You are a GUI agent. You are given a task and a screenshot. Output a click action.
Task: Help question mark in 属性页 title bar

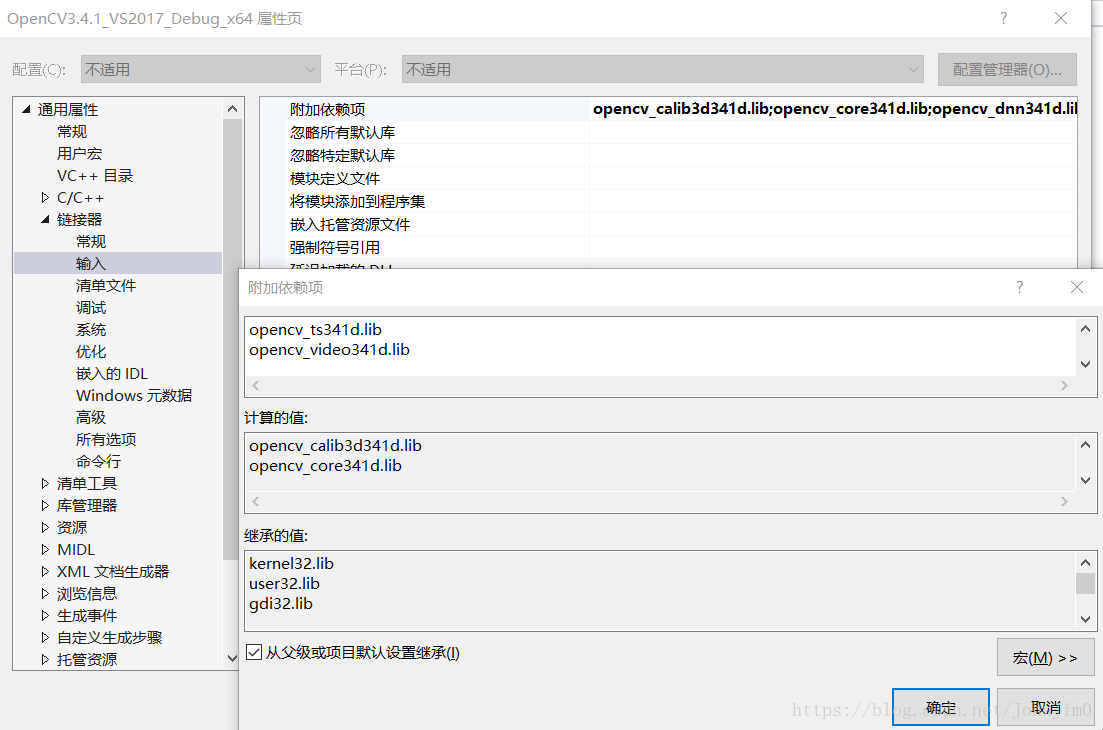[x=1004, y=18]
